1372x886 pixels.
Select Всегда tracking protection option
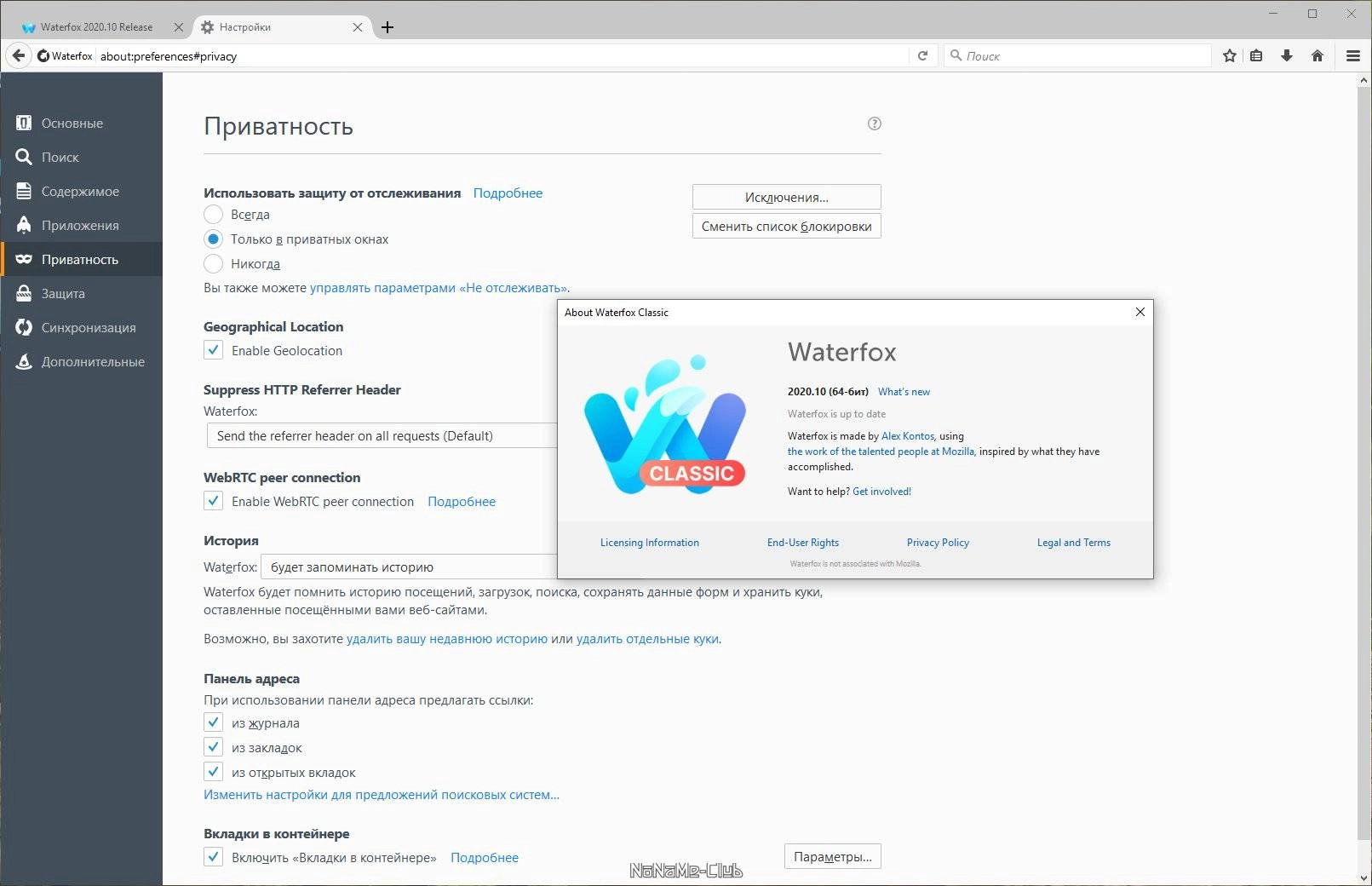(x=213, y=214)
